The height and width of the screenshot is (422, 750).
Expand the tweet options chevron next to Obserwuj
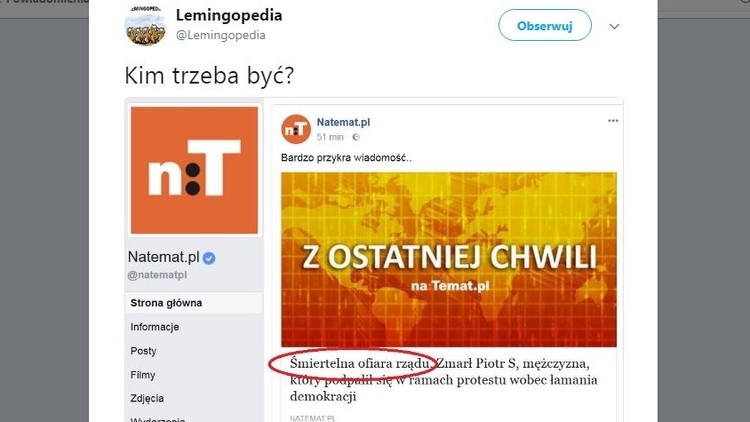point(614,26)
